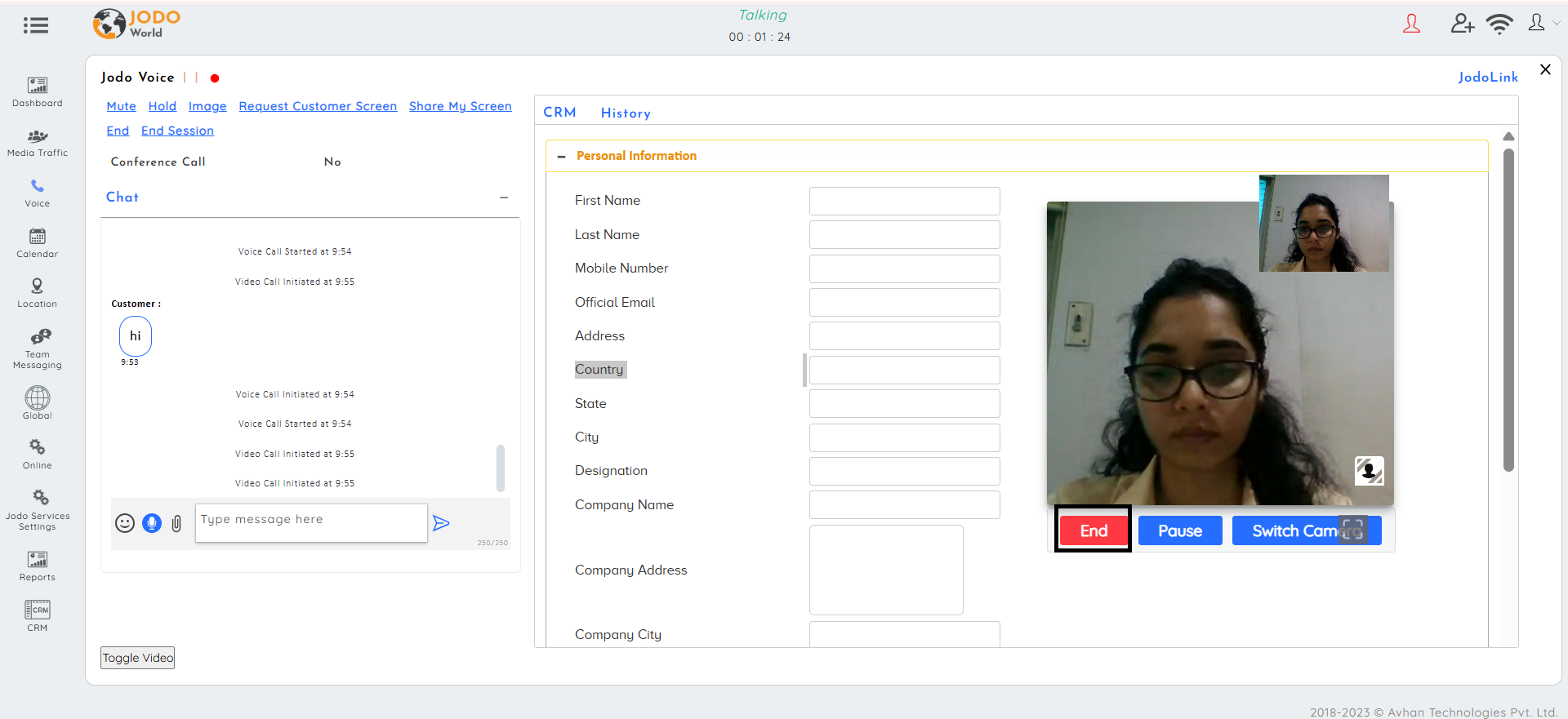Click Request Customer Screen link

(318, 106)
